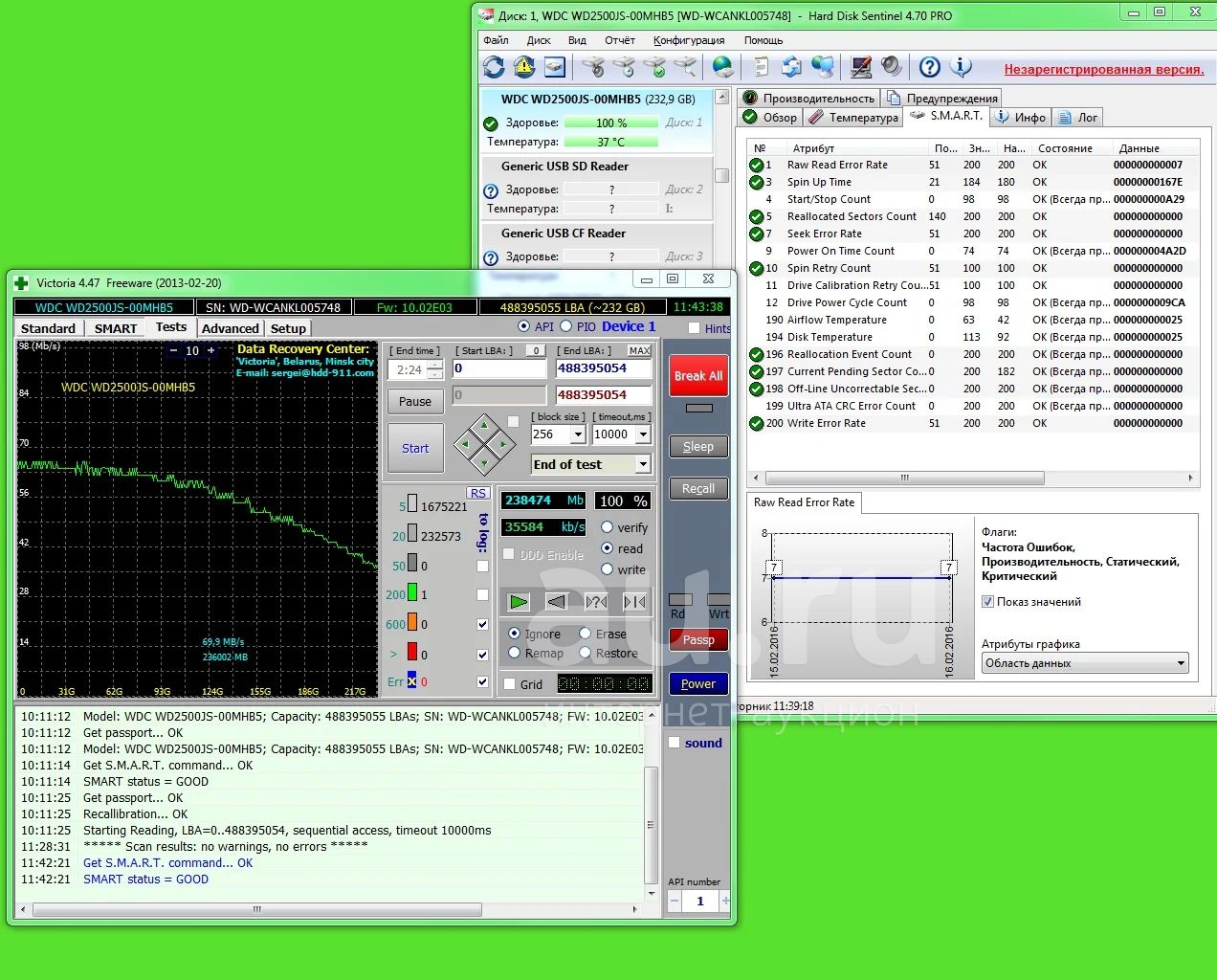This screenshot has height=980, width=1217.
Task: Click the up arrow on the diamond navigation pad
Action: 484,426
